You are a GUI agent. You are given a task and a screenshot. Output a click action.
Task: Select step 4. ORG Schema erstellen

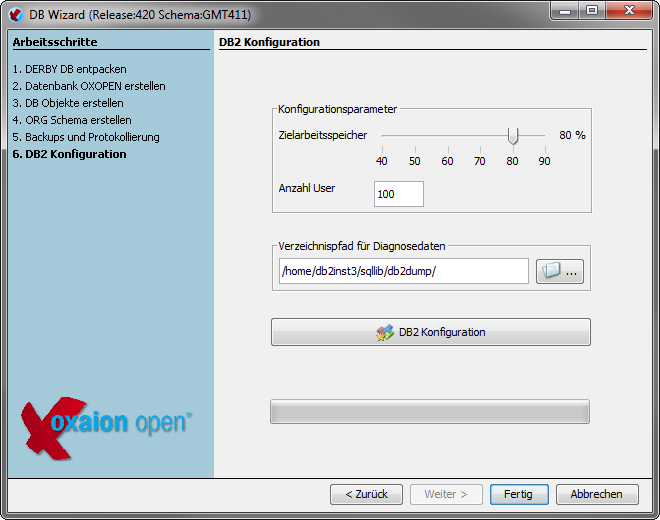pyautogui.click(x=72, y=120)
